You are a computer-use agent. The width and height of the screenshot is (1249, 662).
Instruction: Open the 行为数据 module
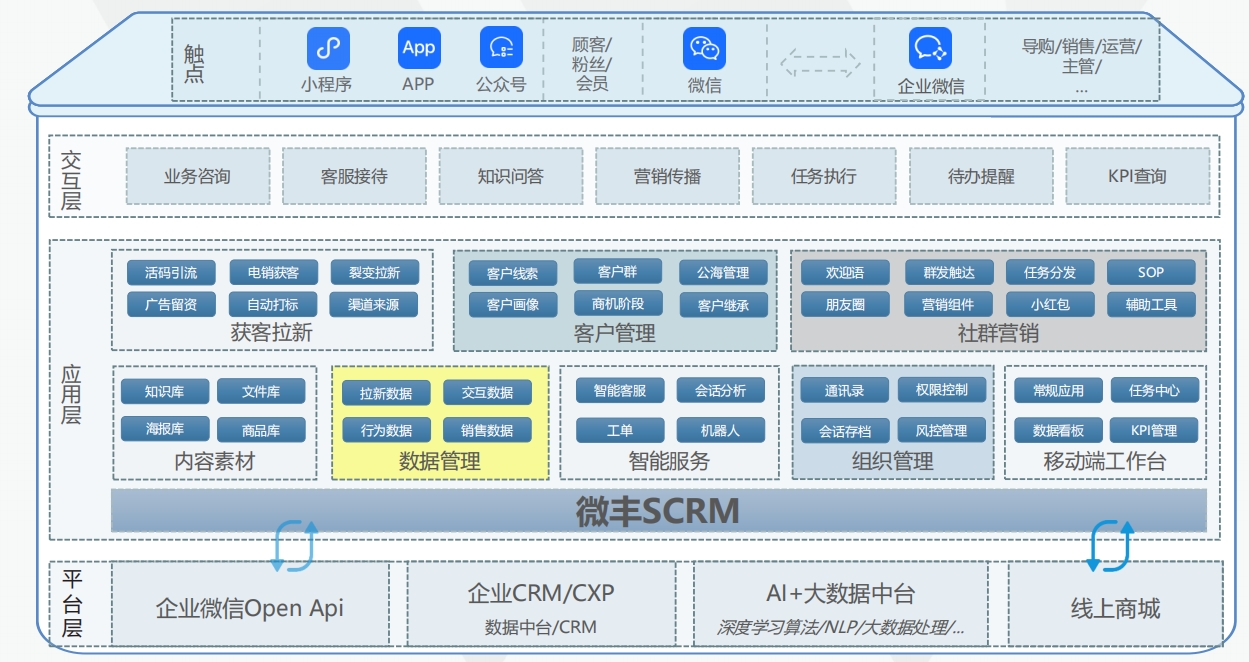click(386, 430)
